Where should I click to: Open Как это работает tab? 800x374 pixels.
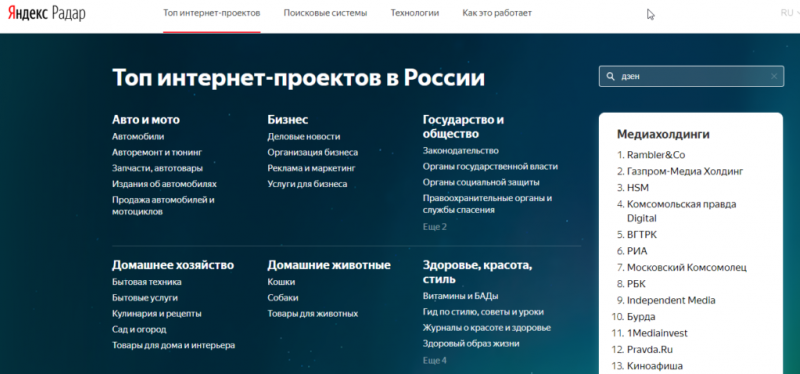[497, 13]
